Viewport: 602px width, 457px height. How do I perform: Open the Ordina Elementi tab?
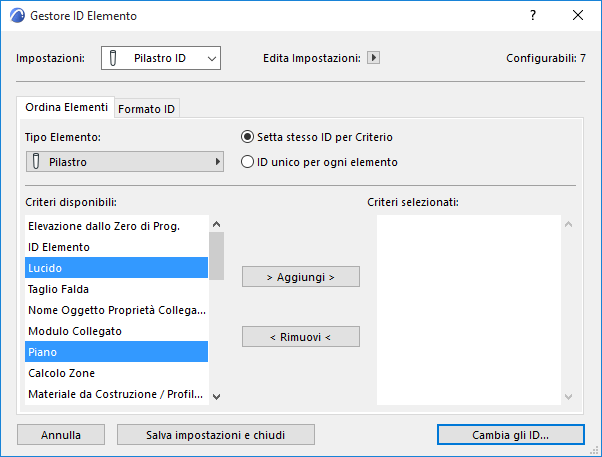pos(66,107)
